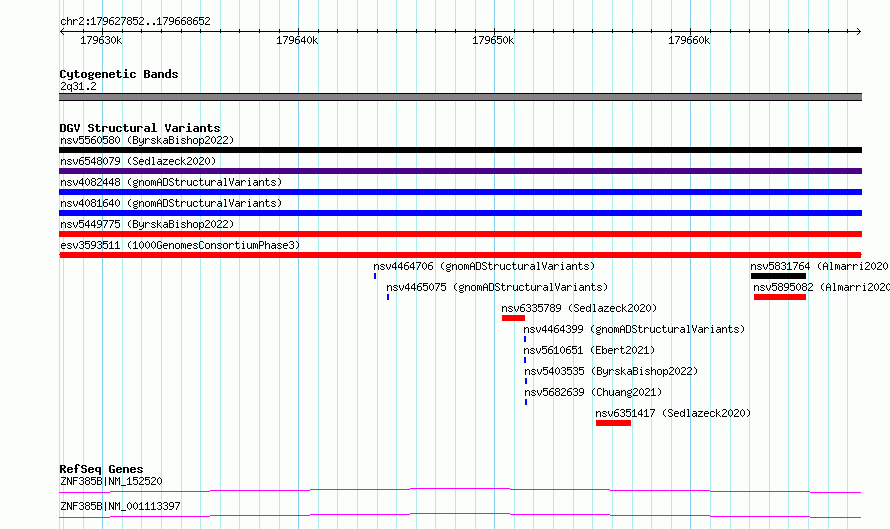Viewport: 890px width, 529px height.
Task: Click the black bar under nsv5831764
Action: click(x=778, y=276)
